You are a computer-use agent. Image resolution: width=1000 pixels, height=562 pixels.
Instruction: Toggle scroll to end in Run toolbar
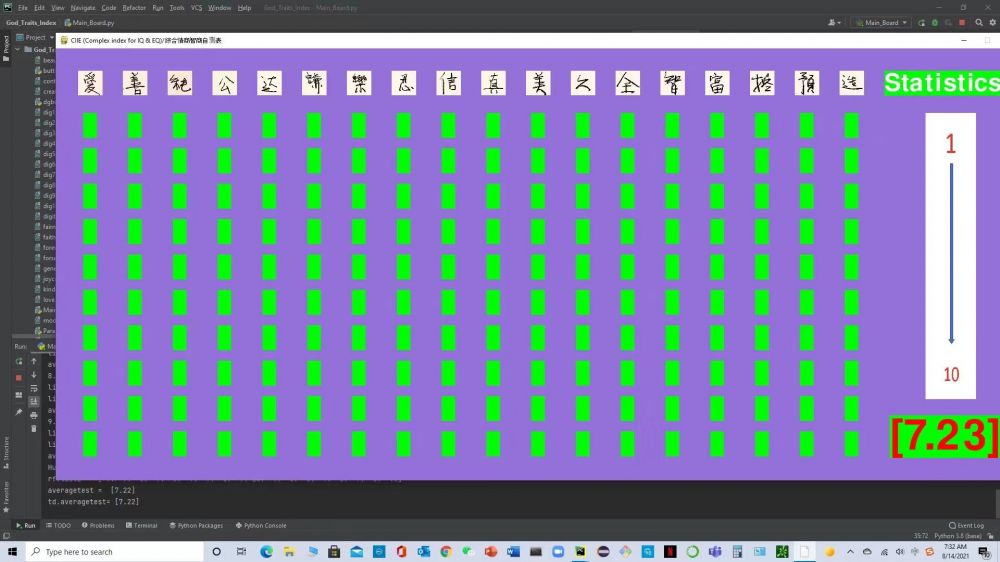[34, 401]
